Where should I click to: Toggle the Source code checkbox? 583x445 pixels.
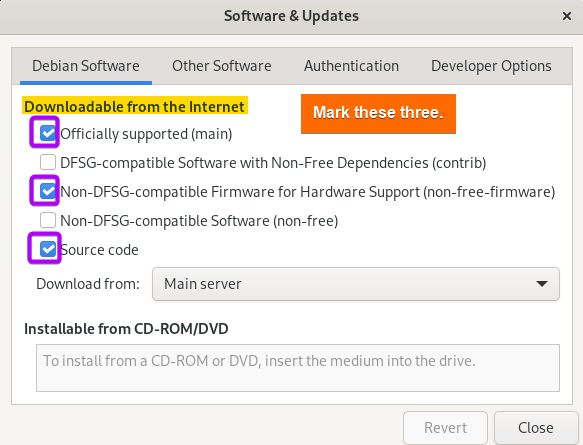coord(48,249)
